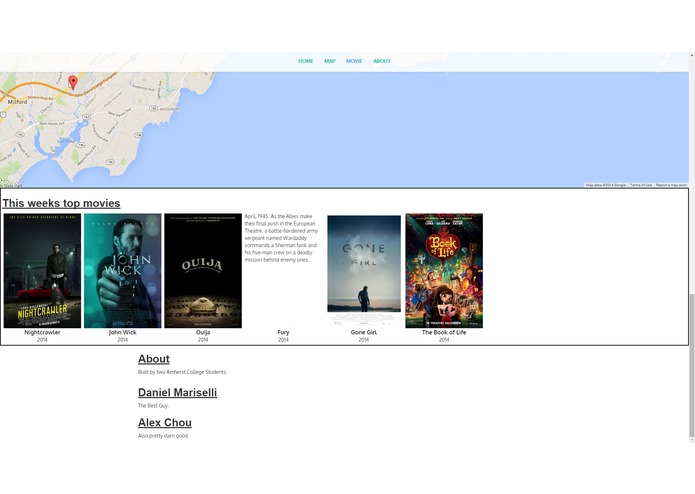695x494 pixels.
Task: Select the Gone Girl poster
Action: click(364, 271)
